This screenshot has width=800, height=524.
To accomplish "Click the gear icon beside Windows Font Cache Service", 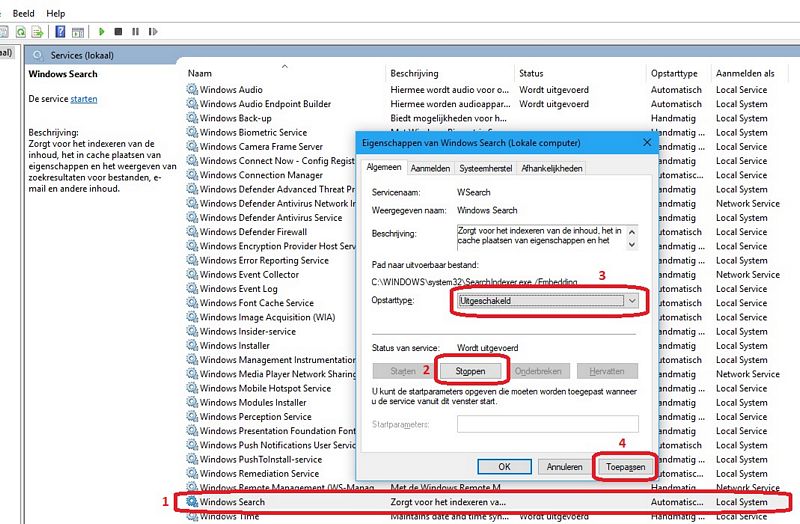I will tap(192, 303).
